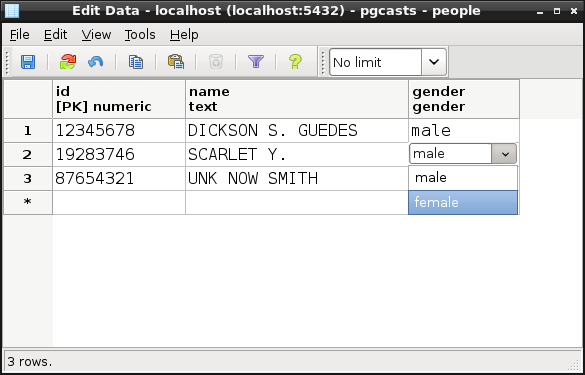The image size is (585, 375).
Task: Click the name column header
Action: [x=297, y=99]
